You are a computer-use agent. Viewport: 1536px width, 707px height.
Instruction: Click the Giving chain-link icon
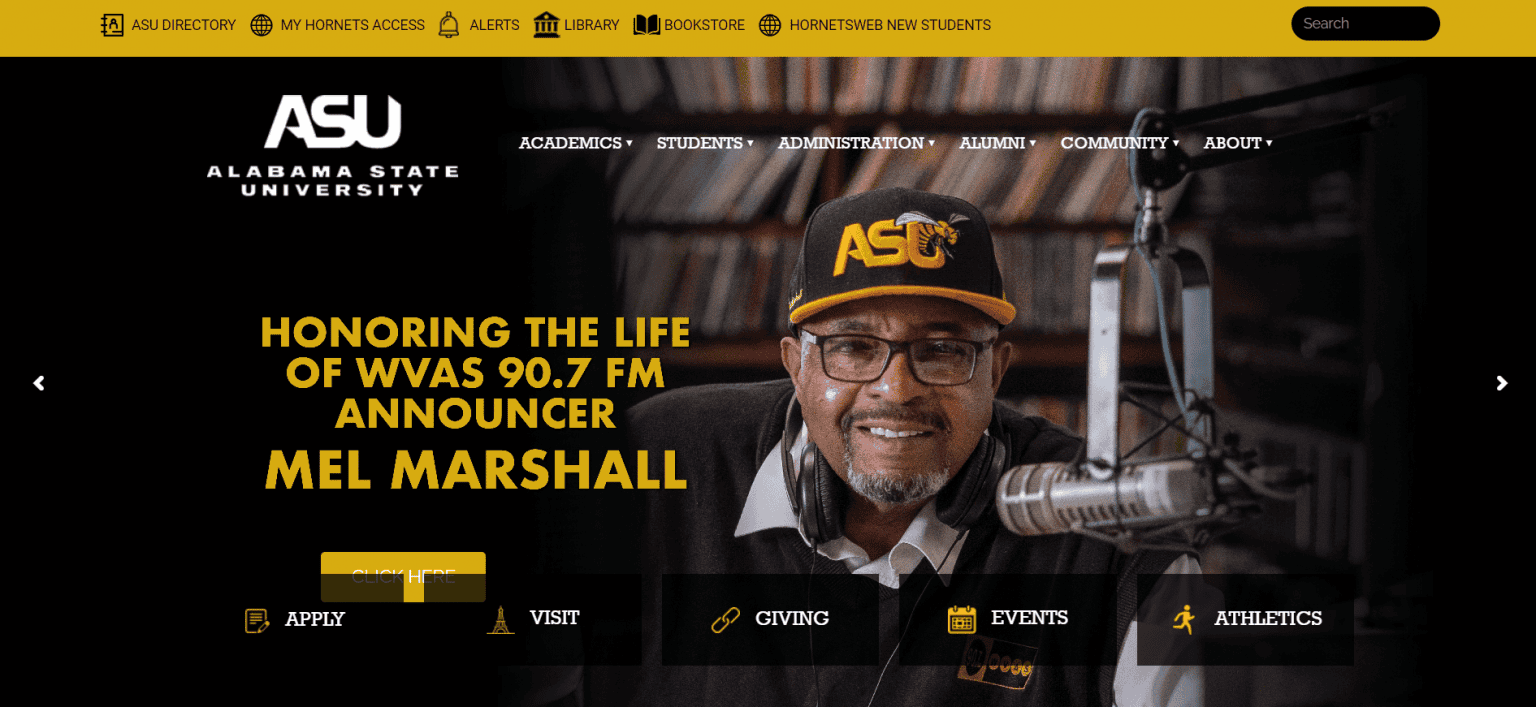[725, 620]
